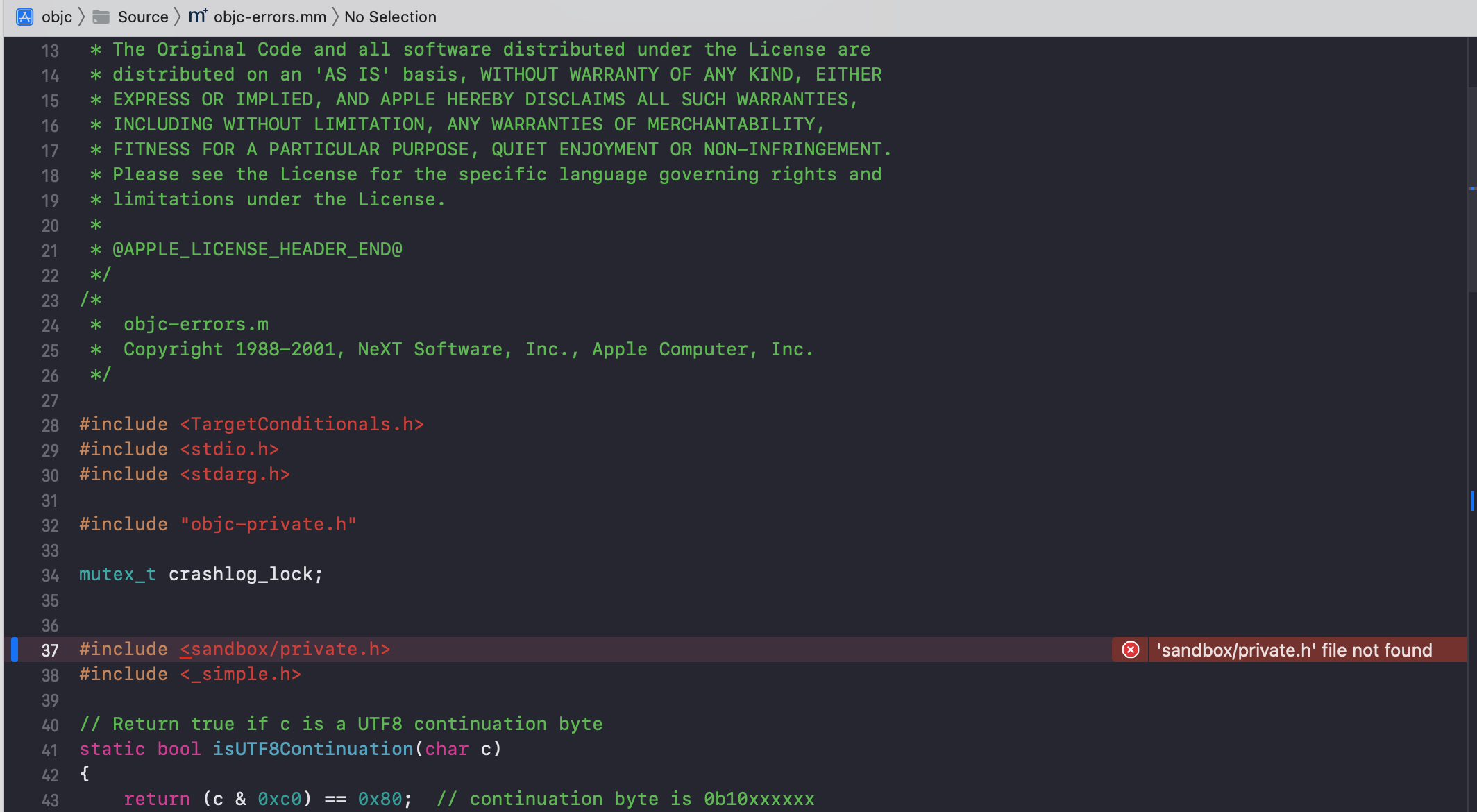This screenshot has width=1477, height=812.
Task: Click the objc project icon in breadcrumb
Action: [25, 17]
